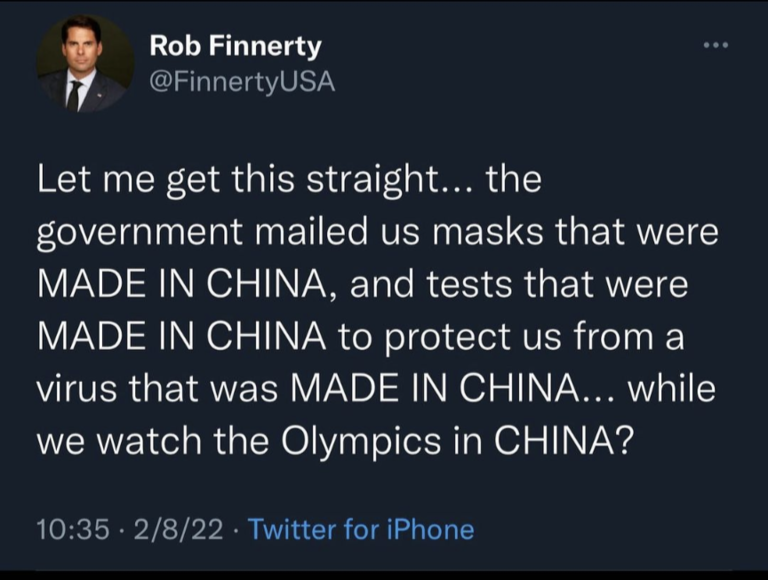Open Rob Finnerty's profile picture
Viewport: 768px width, 580px height.
[85, 64]
